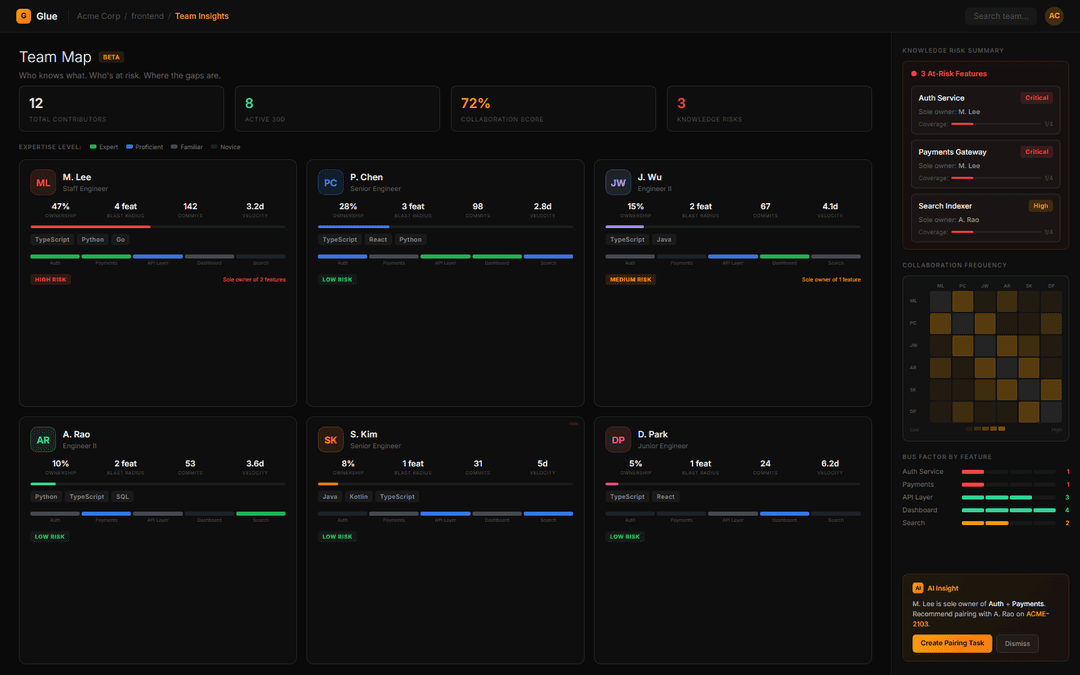Click J. Wu's JW avatar
1080x675 pixels.
(618, 182)
